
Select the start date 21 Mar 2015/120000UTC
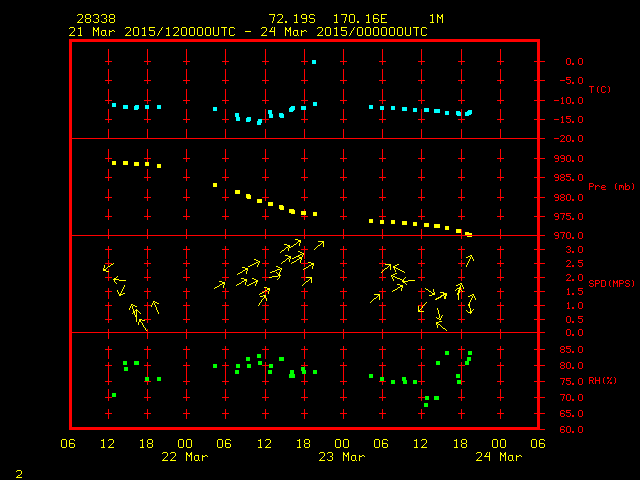[152, 31]
